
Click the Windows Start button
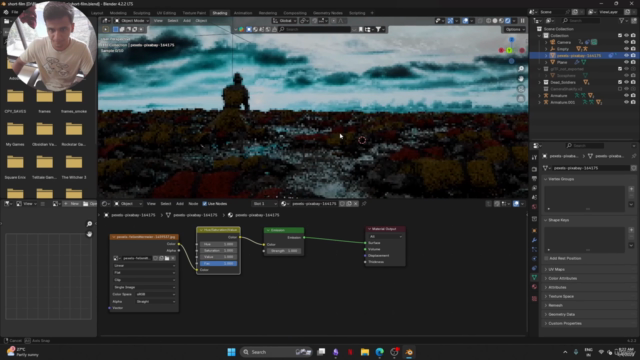pyautogui.click(x=231, y=352)
